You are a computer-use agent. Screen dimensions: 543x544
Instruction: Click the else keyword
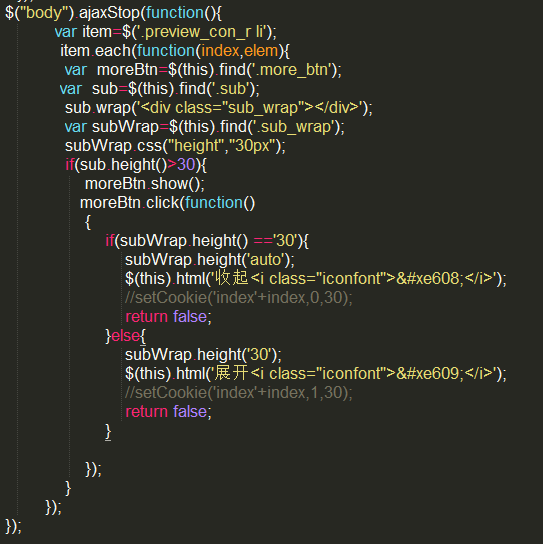point(125,336)
